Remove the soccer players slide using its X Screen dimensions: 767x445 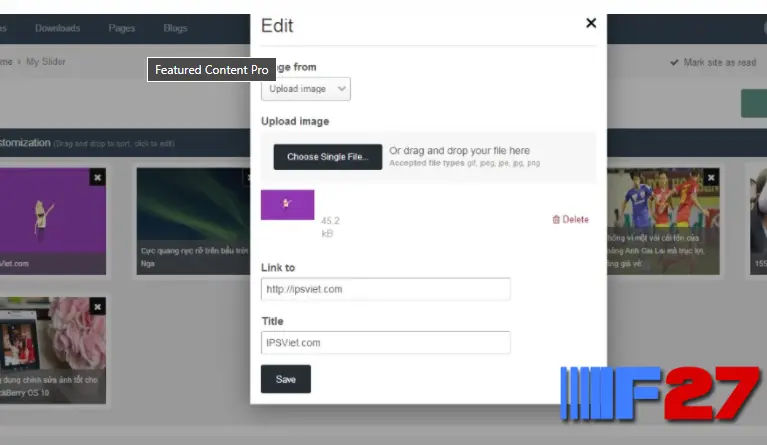711,178
